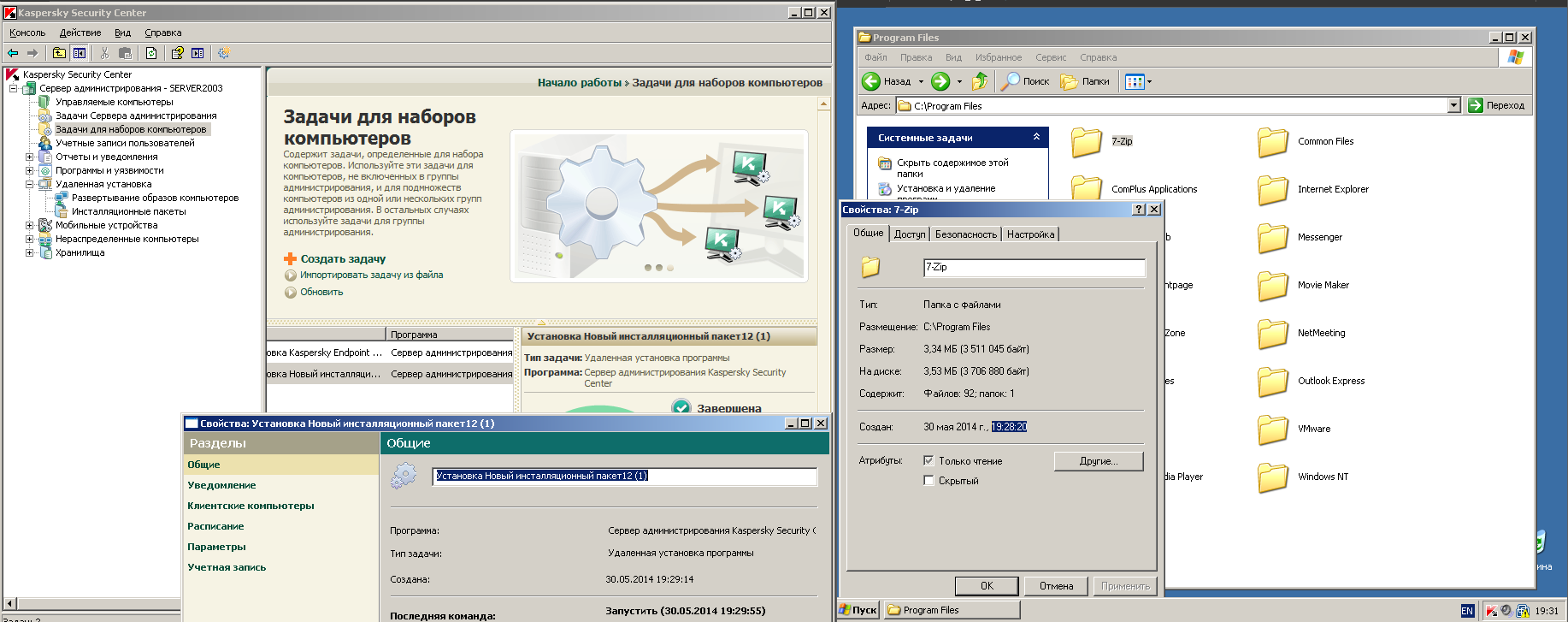This screenshot has height=622, width=1568.
Task: Click the up one level toolbar icon in Kaspersky
Action: 59,53
